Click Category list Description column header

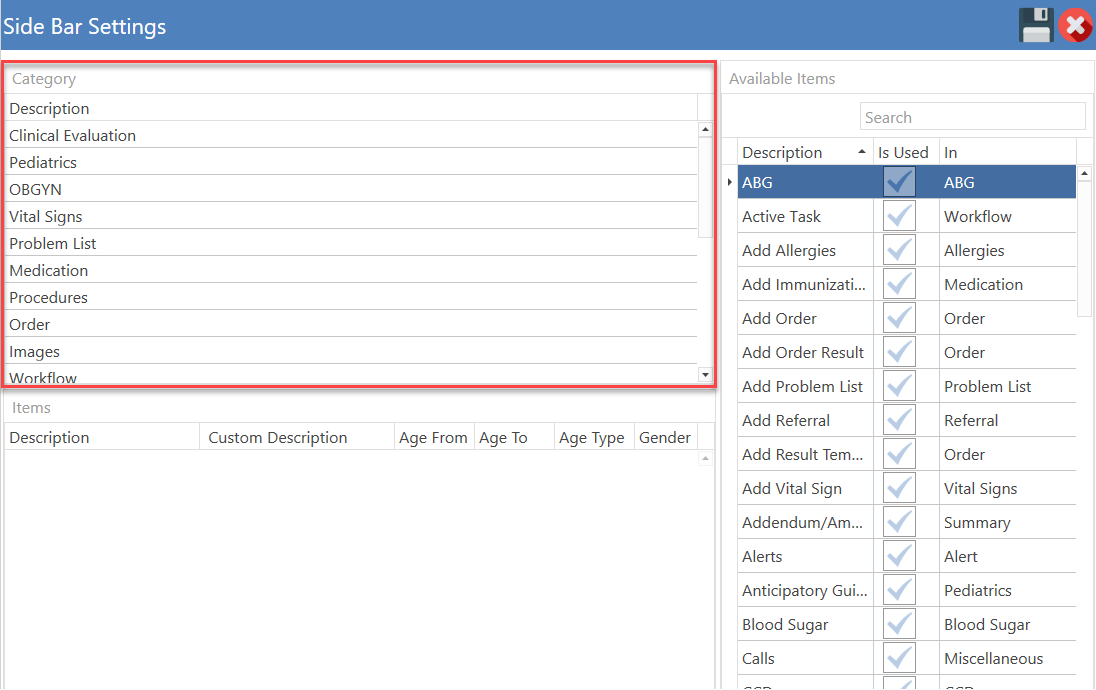point(351,108)
